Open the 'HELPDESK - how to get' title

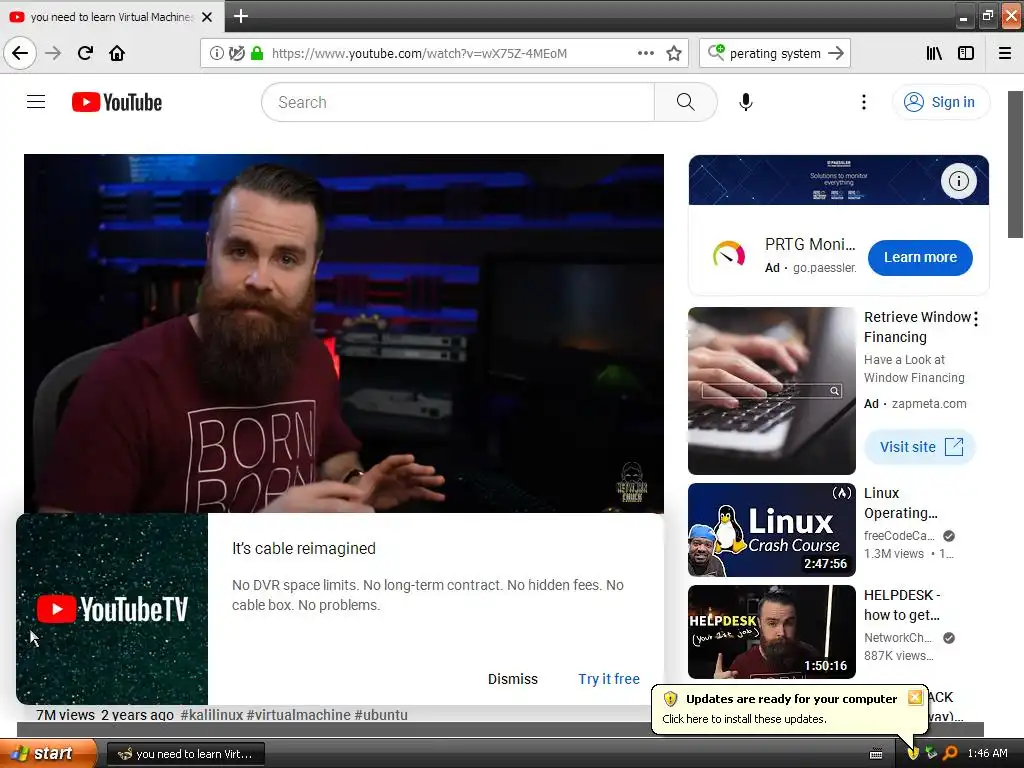tap(902, 605)
